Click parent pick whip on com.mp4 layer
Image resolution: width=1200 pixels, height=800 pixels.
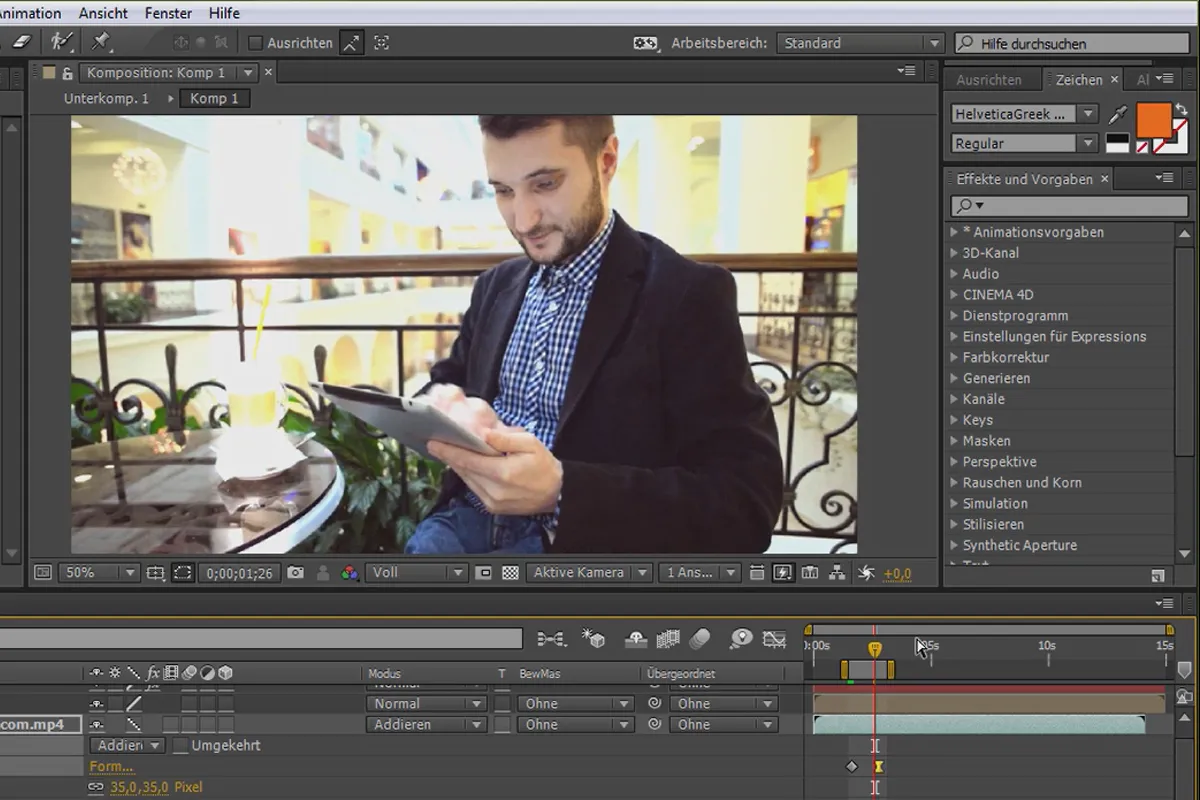click(654, 725)
